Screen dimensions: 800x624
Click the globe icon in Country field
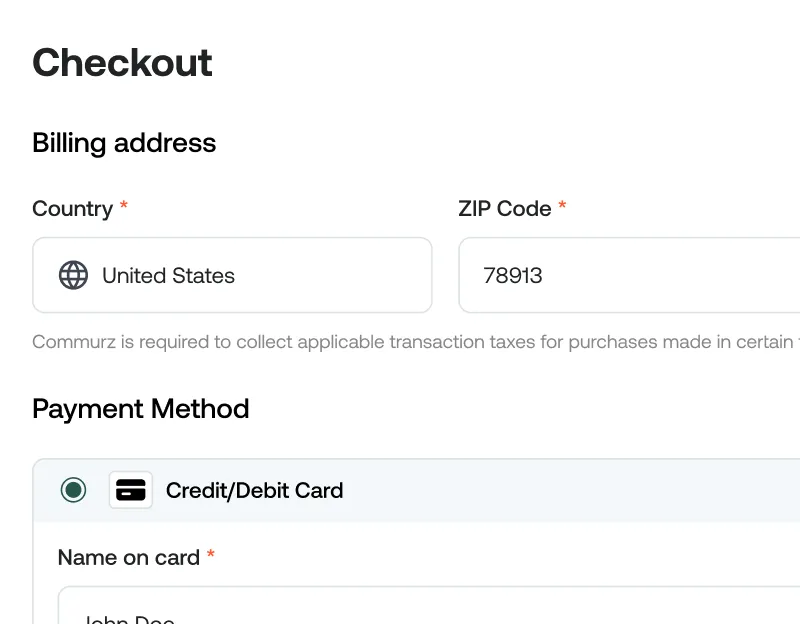pyautogui.click(x=73, y=275)
